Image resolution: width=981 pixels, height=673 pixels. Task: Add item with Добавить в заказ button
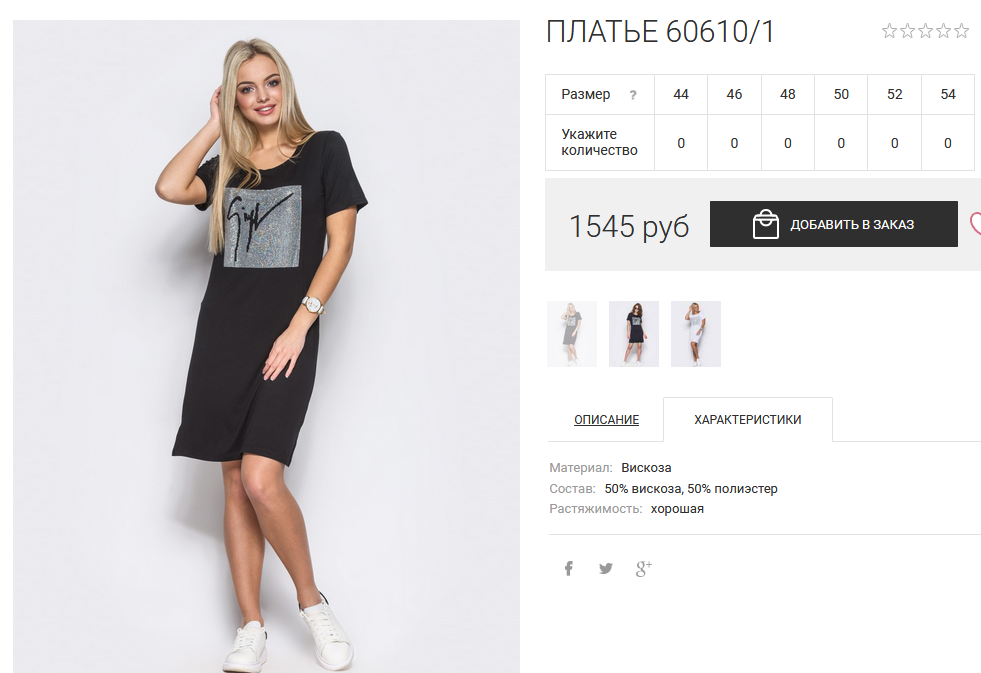(833, 224)
